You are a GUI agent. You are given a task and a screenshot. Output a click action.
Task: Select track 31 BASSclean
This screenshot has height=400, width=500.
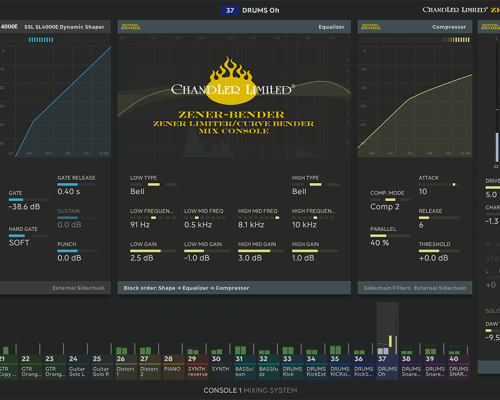(245, 367)
